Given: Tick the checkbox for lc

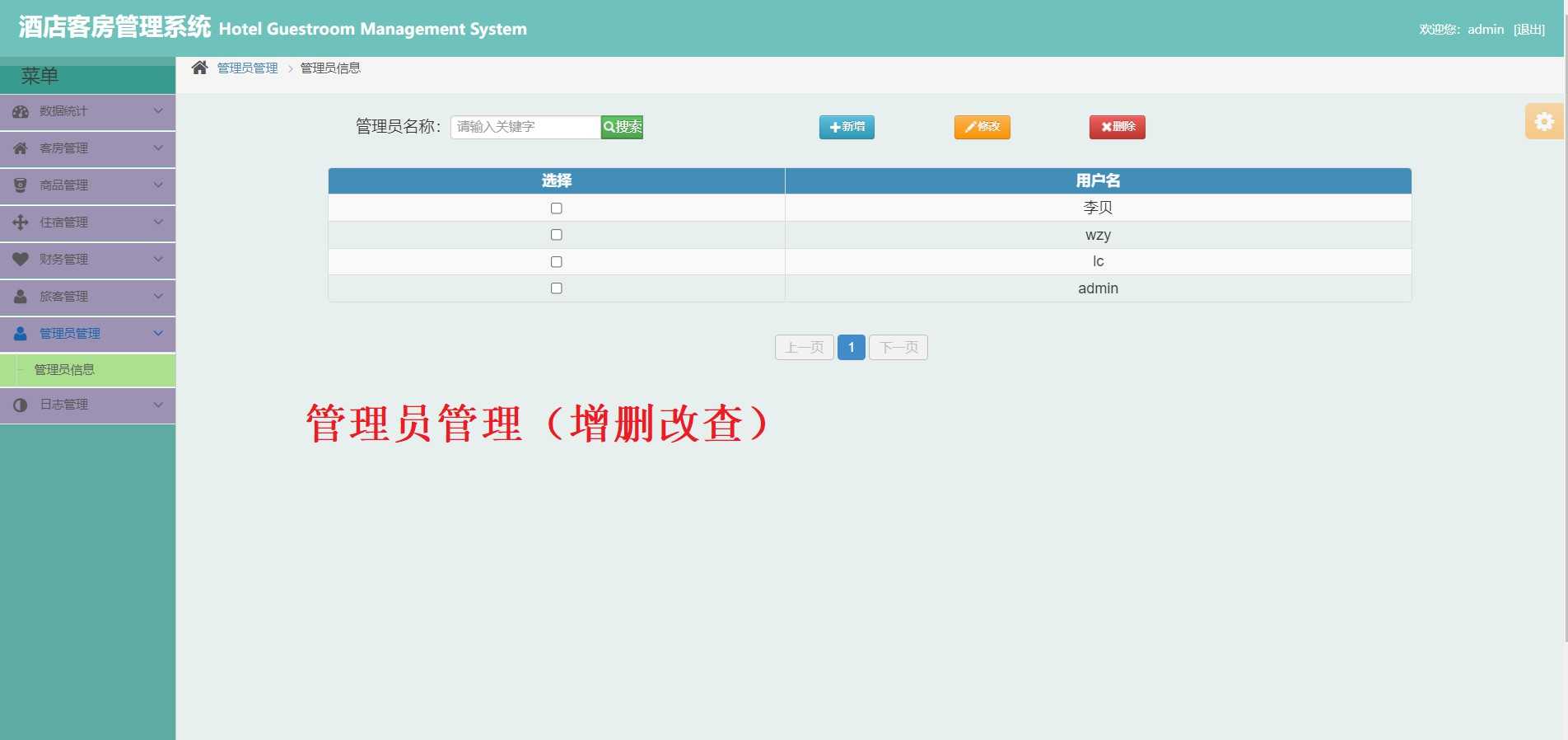Looking at the screenshot, I should (557, 261).
